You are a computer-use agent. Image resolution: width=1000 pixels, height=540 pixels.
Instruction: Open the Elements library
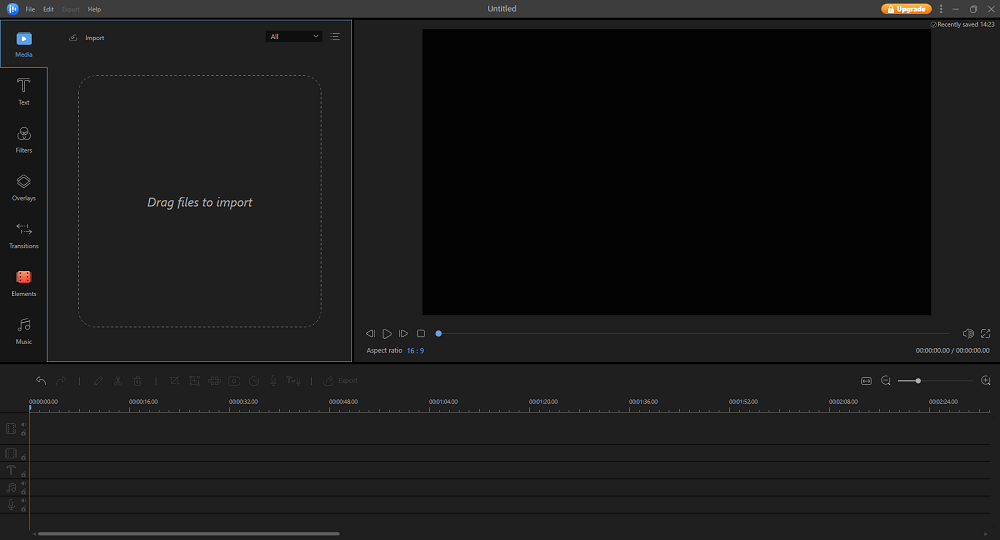pyautogui.click(x=23, y=283)
